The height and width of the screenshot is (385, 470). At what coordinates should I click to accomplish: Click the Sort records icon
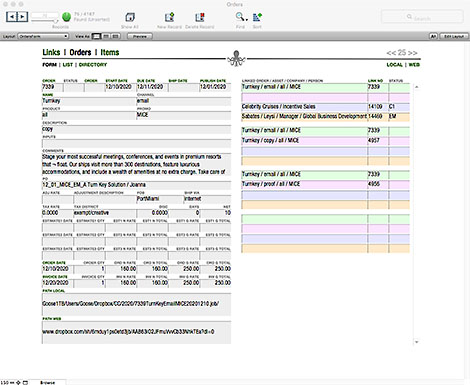pos(257,17)
